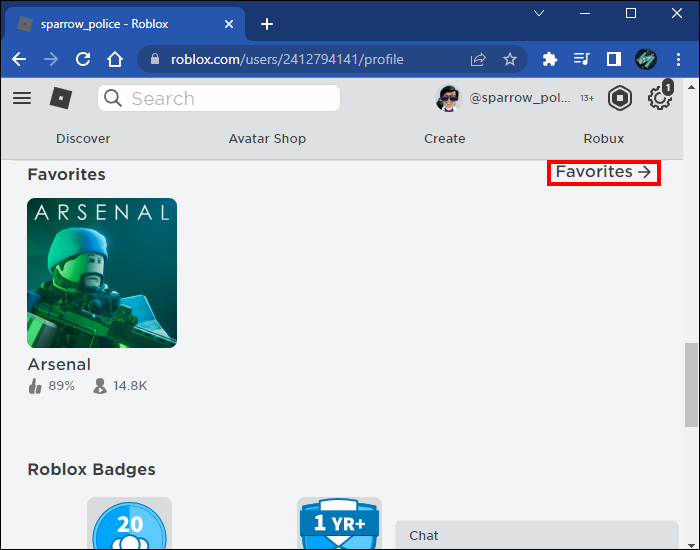
Task: Open the Create menu item
Action: point(445,139)
